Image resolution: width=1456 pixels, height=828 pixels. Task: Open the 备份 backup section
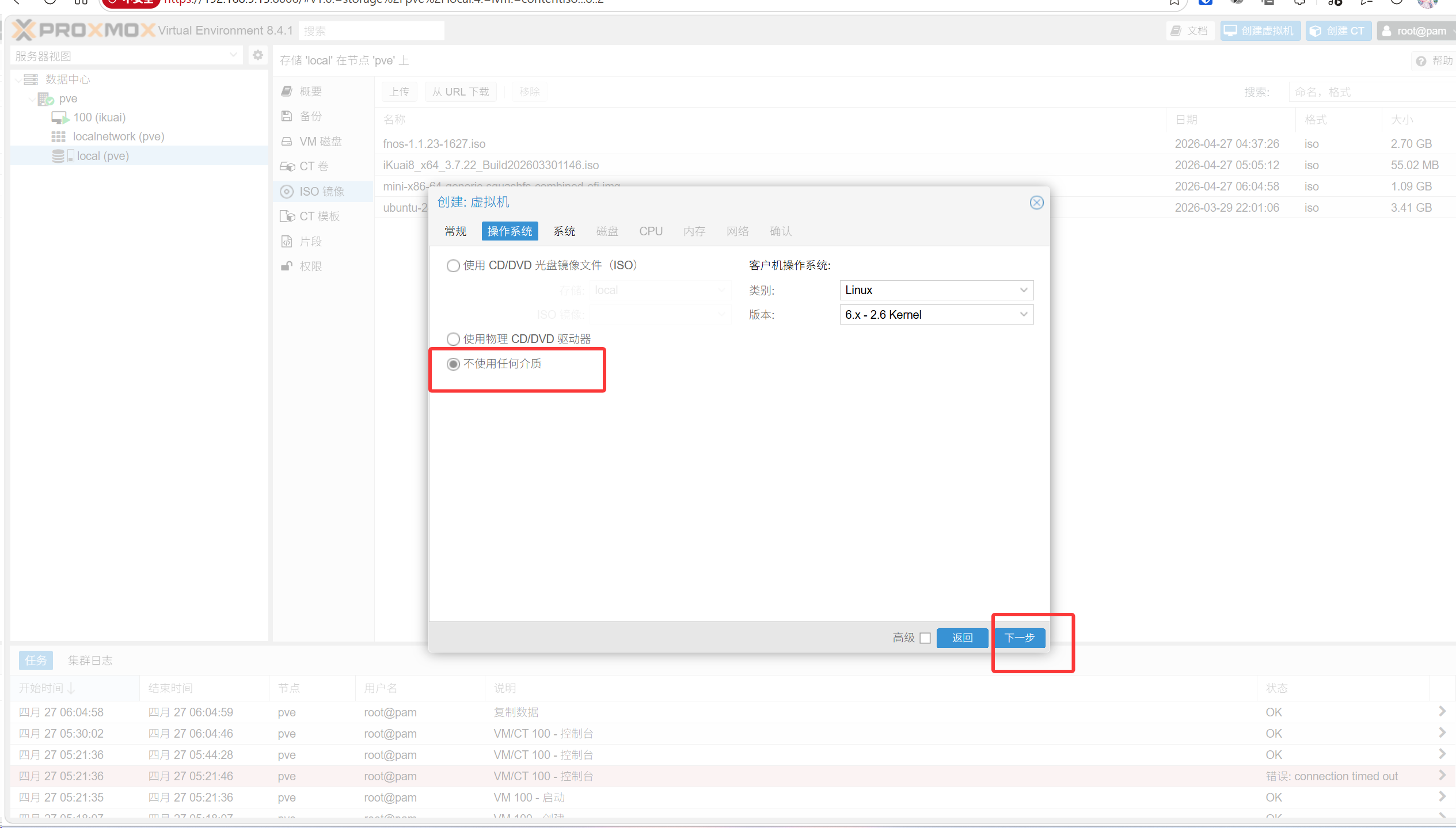[310, 116]
